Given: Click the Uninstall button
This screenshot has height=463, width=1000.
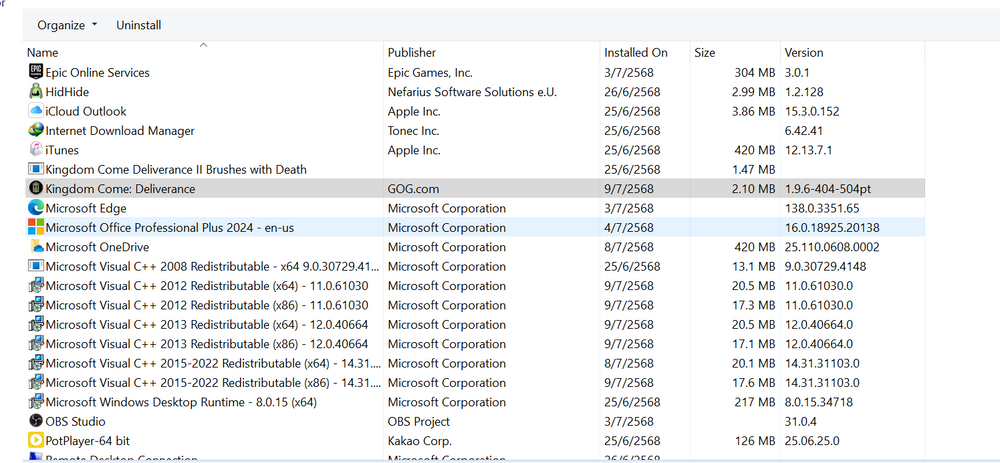Looking at the screenshot, I should point(138,26).
